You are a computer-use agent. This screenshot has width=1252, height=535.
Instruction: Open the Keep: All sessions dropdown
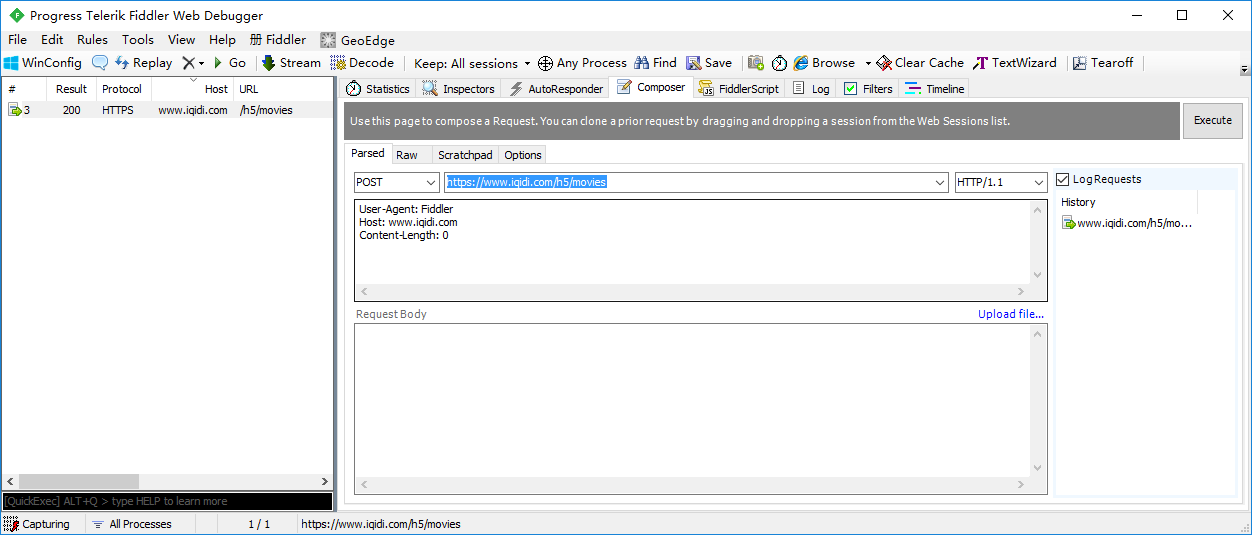472,63
